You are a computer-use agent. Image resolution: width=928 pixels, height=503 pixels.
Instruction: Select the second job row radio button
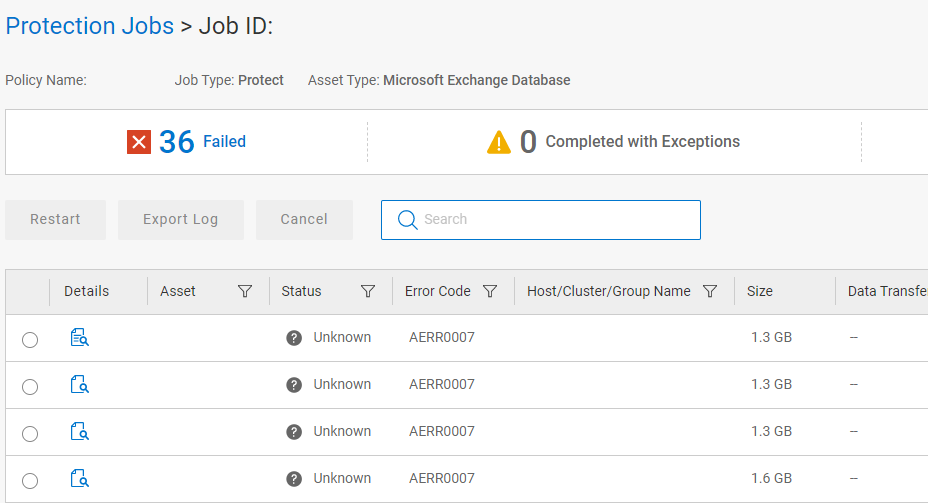coord(30,387)
